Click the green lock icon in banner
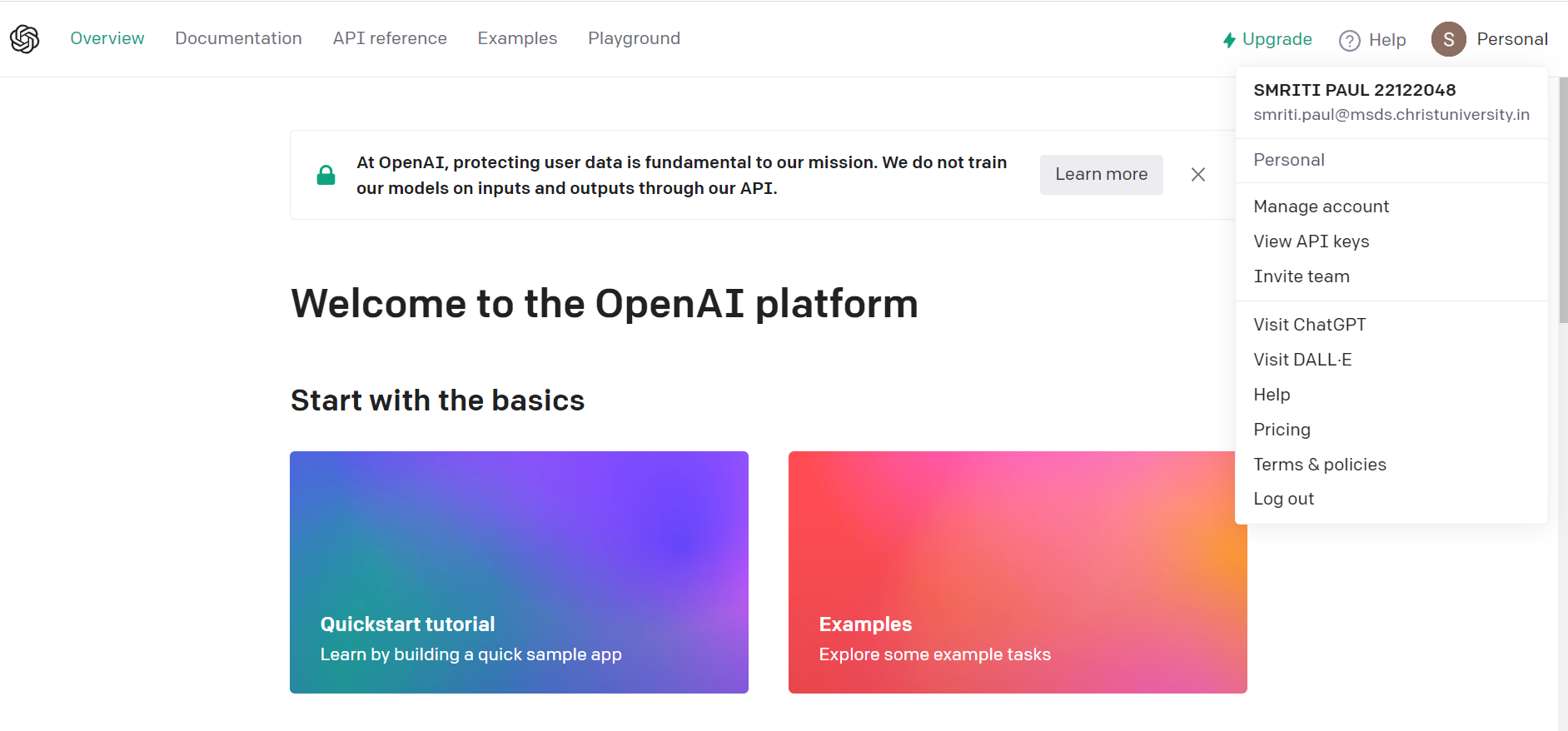Viewport: 1568px width, 731px height. pyautogui.click(x=326, y=175)
